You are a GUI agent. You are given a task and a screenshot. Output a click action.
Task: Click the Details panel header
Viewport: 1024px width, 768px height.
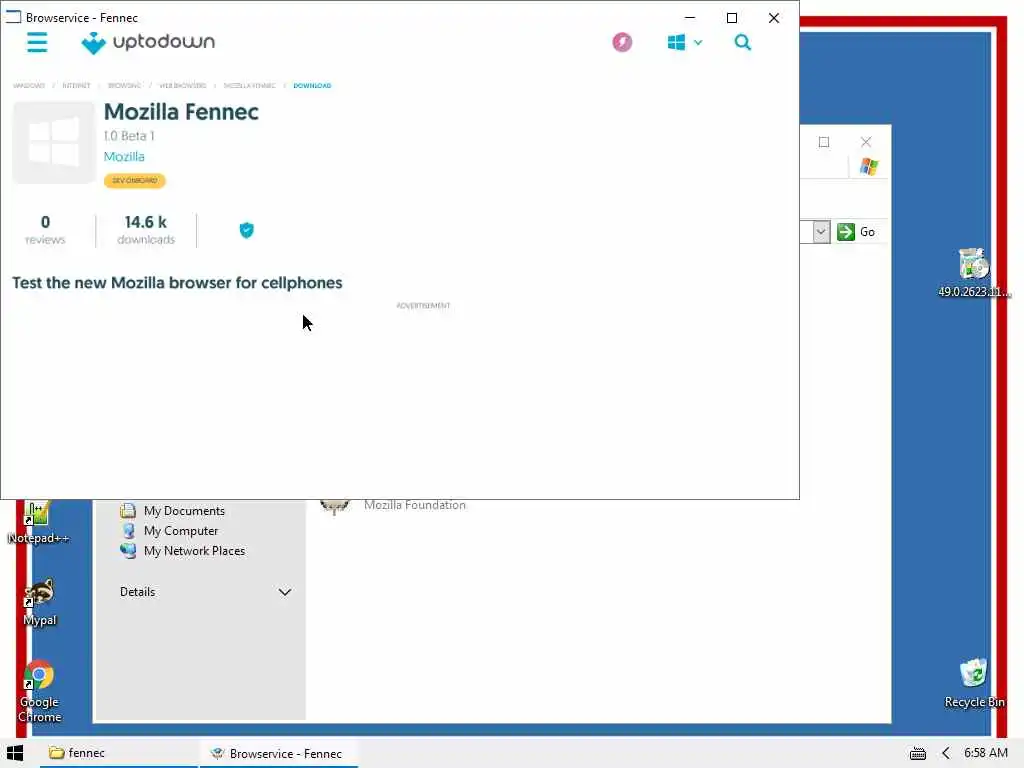coord(204,592)
